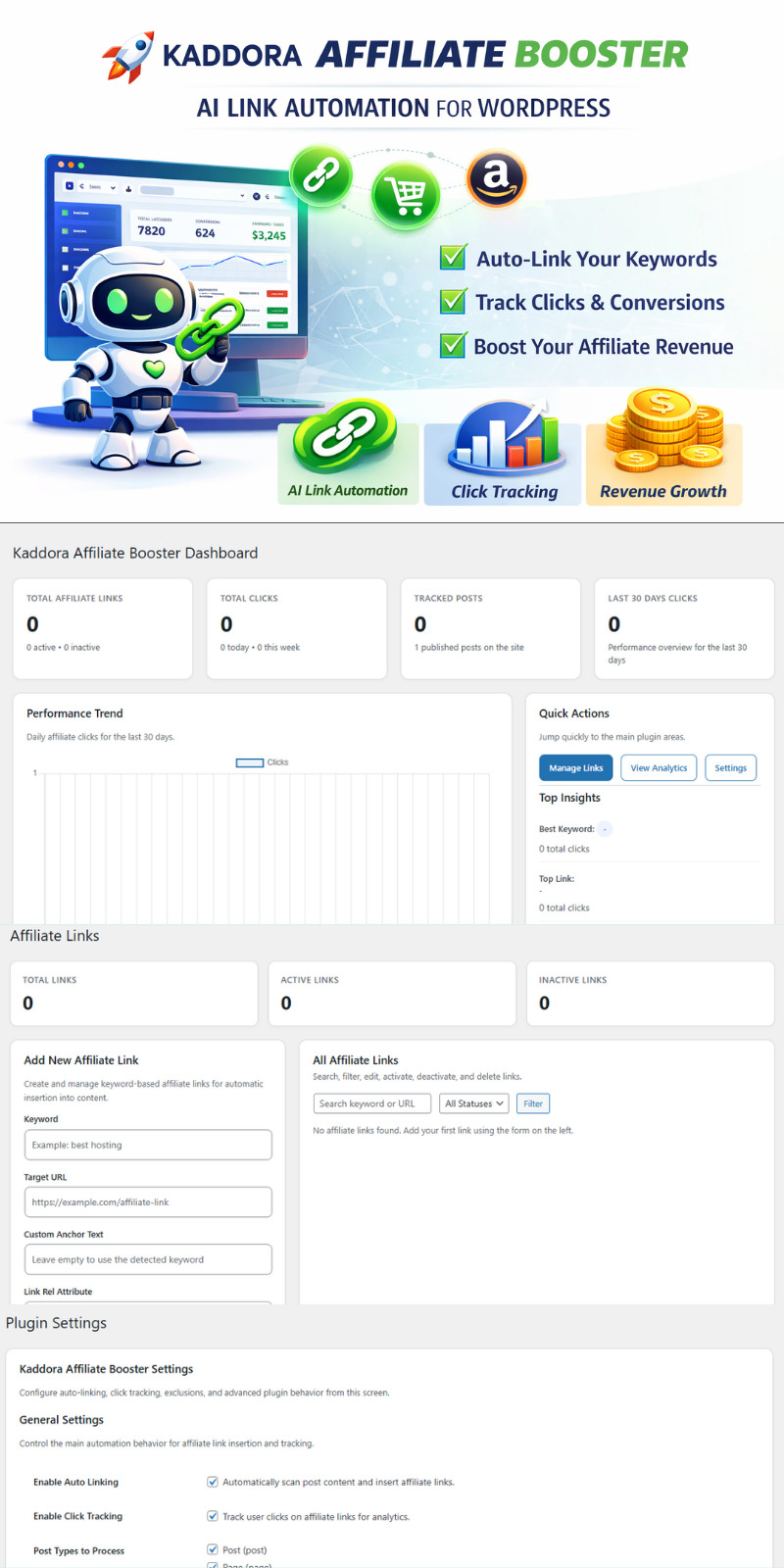This screenshot has width=784, height=1568.
Task: Click the Kaddora Affiliate Booster Dashboard title
Action: [x=135, y=553]
